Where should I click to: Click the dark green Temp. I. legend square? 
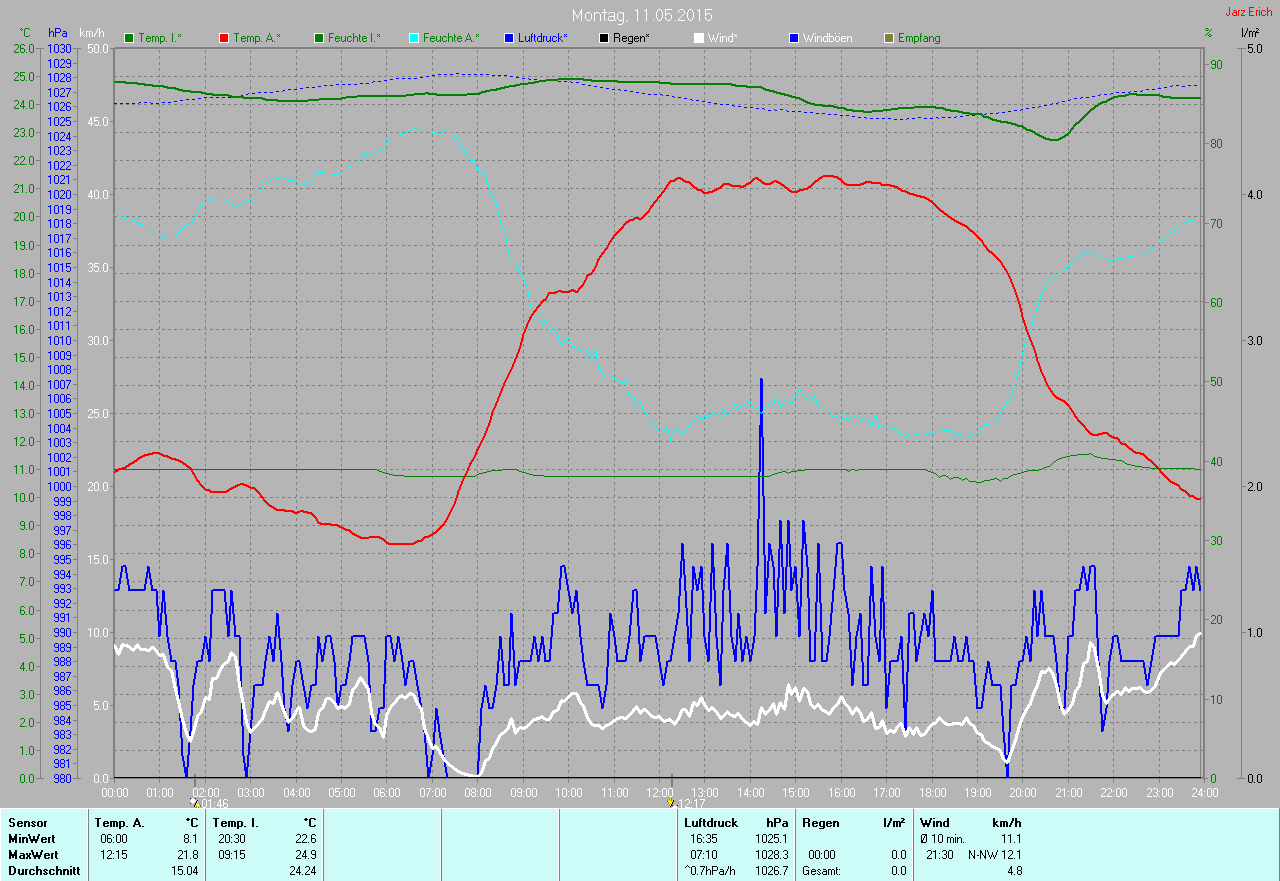(x=129, y=38)
